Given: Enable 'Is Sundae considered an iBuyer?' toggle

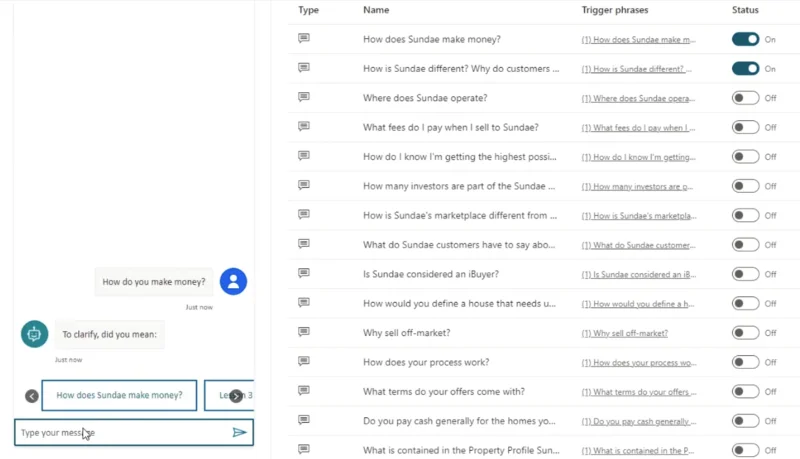Looking at the screenshot, I should pos(745,274).
